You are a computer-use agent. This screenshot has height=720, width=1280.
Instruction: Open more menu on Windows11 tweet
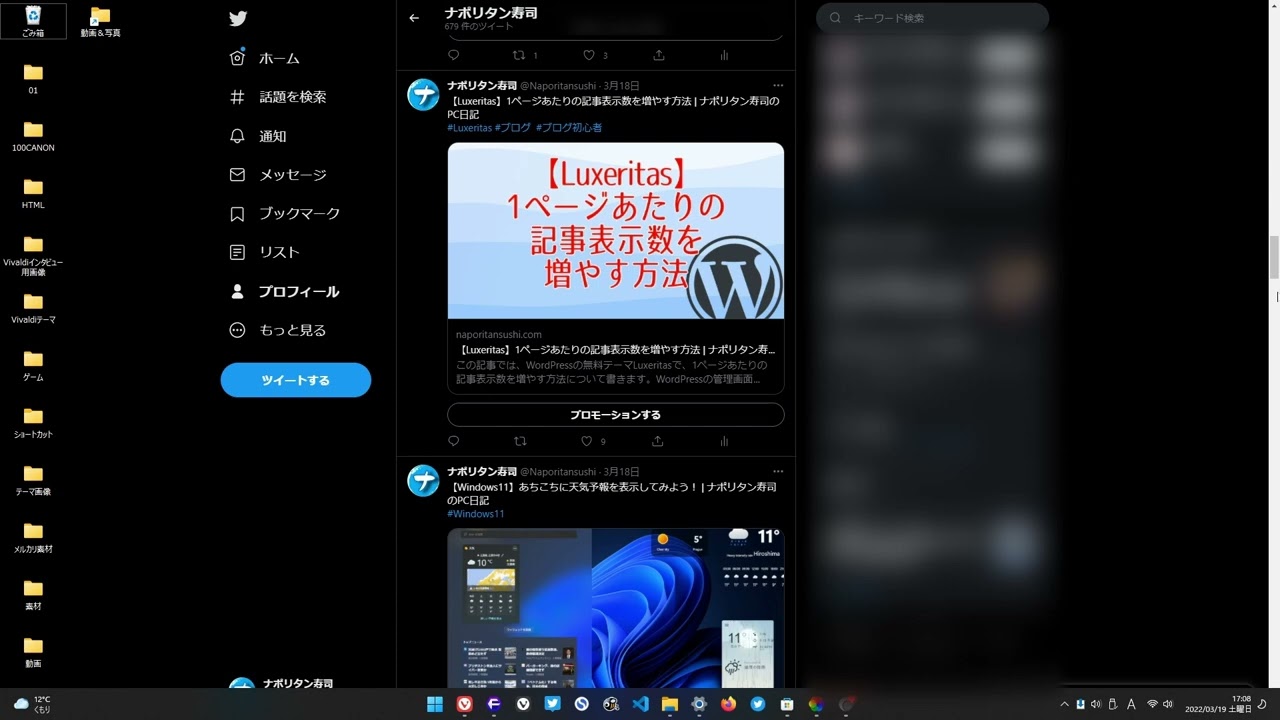[778, 472]
